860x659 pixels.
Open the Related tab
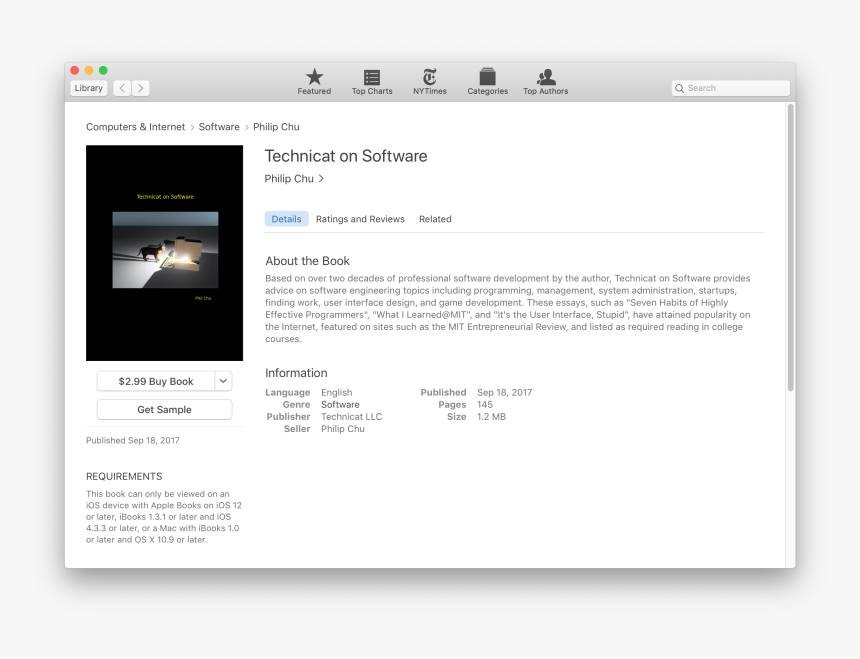pos(435,219)
